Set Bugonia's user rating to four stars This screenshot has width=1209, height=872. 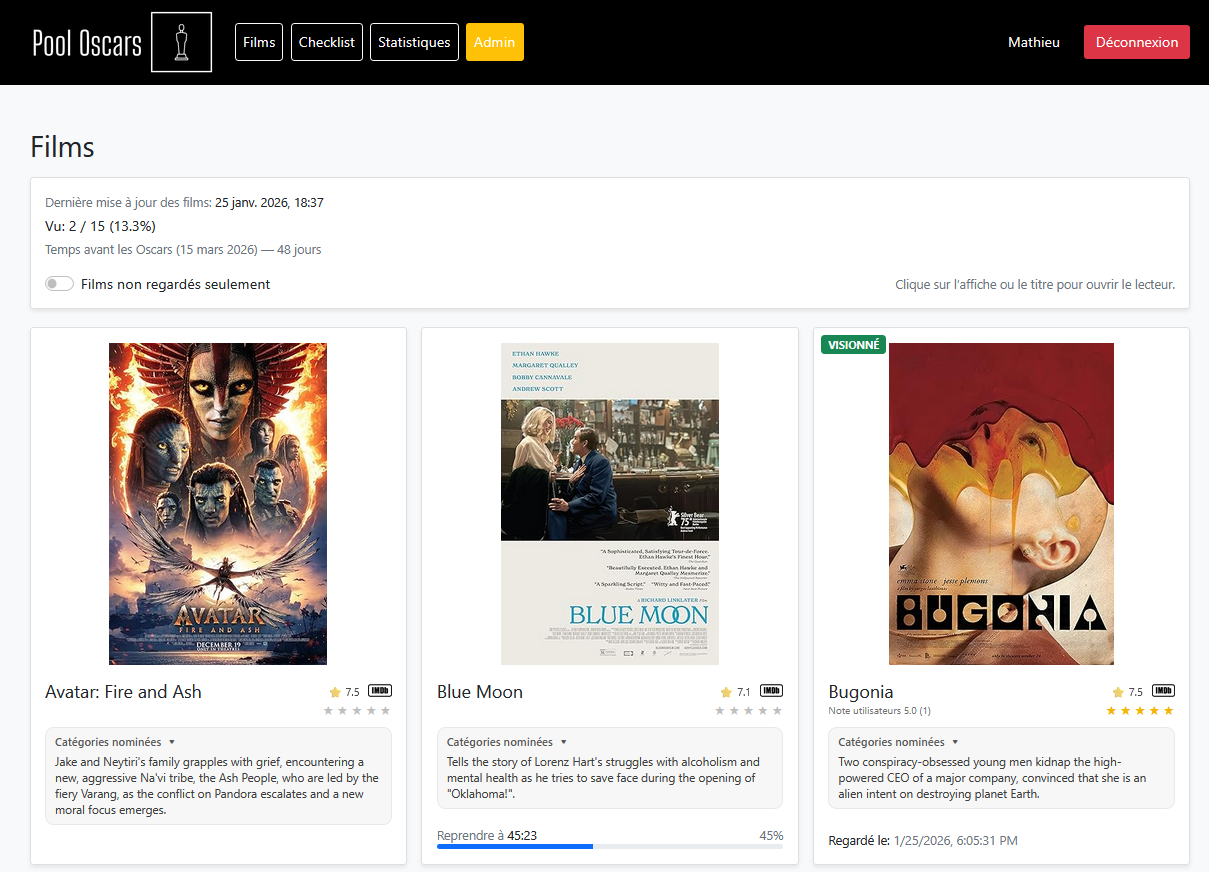pos(1154,711)
